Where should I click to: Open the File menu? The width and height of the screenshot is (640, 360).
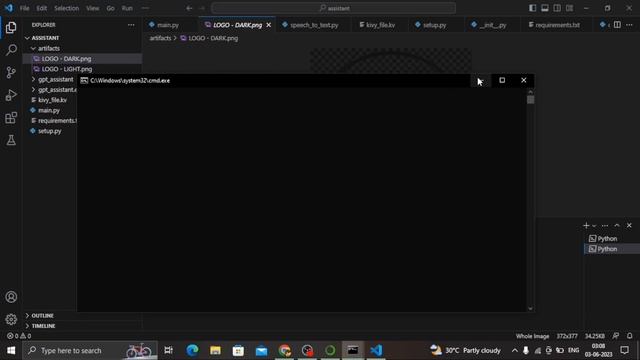tap(24, 8)
